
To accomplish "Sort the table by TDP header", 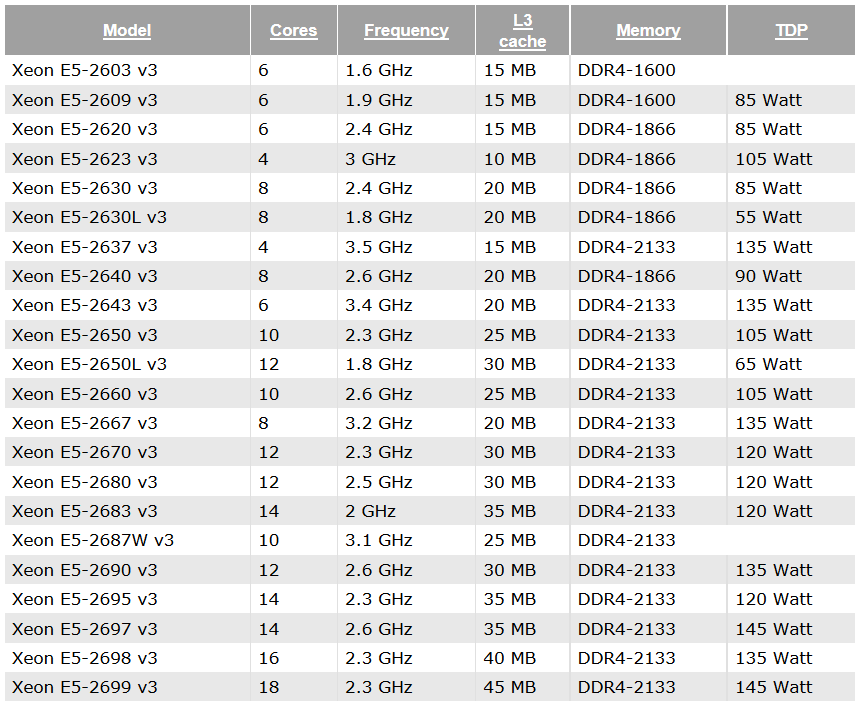I will click(x=792, y=30).
